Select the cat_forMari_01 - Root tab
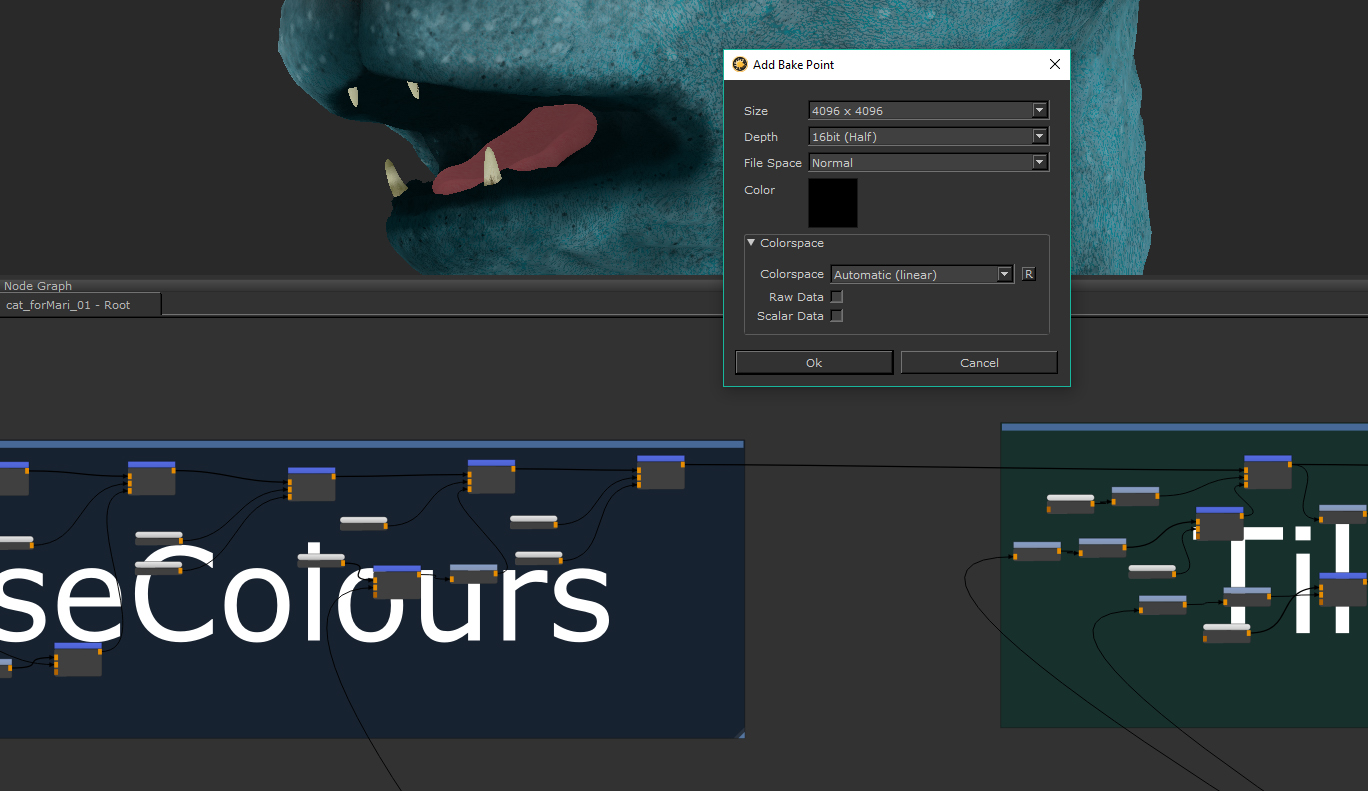Viewport: 1368px width, 791px height. 68,305
